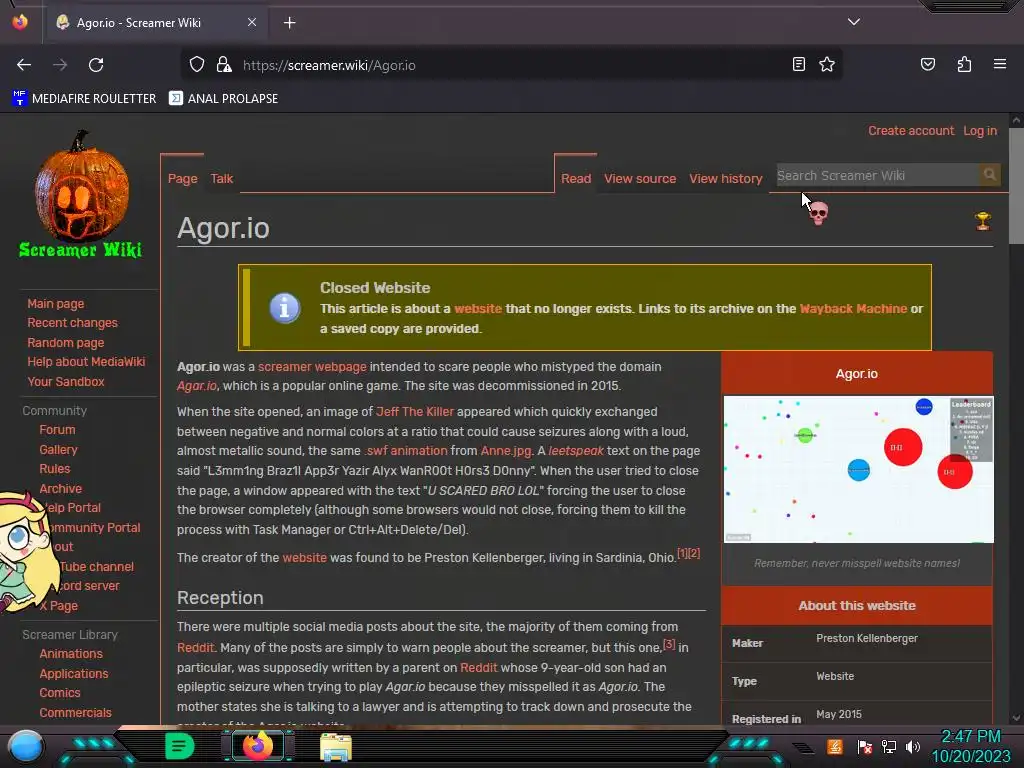The height and width of the screenshot is (768, 1024).
Task: Bookmark this page with the star icon
Action: 827,65
